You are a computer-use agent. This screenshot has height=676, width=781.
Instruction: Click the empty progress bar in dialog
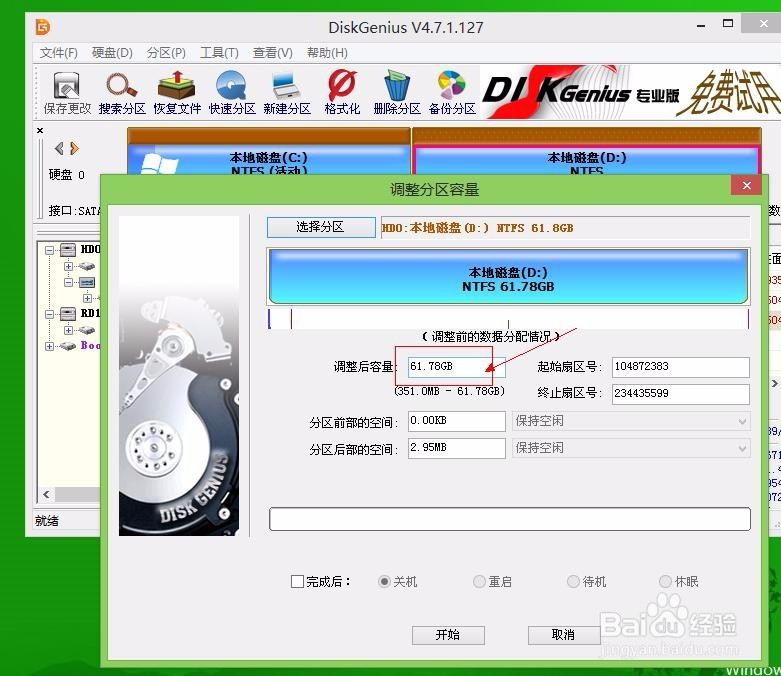point(510,519)
